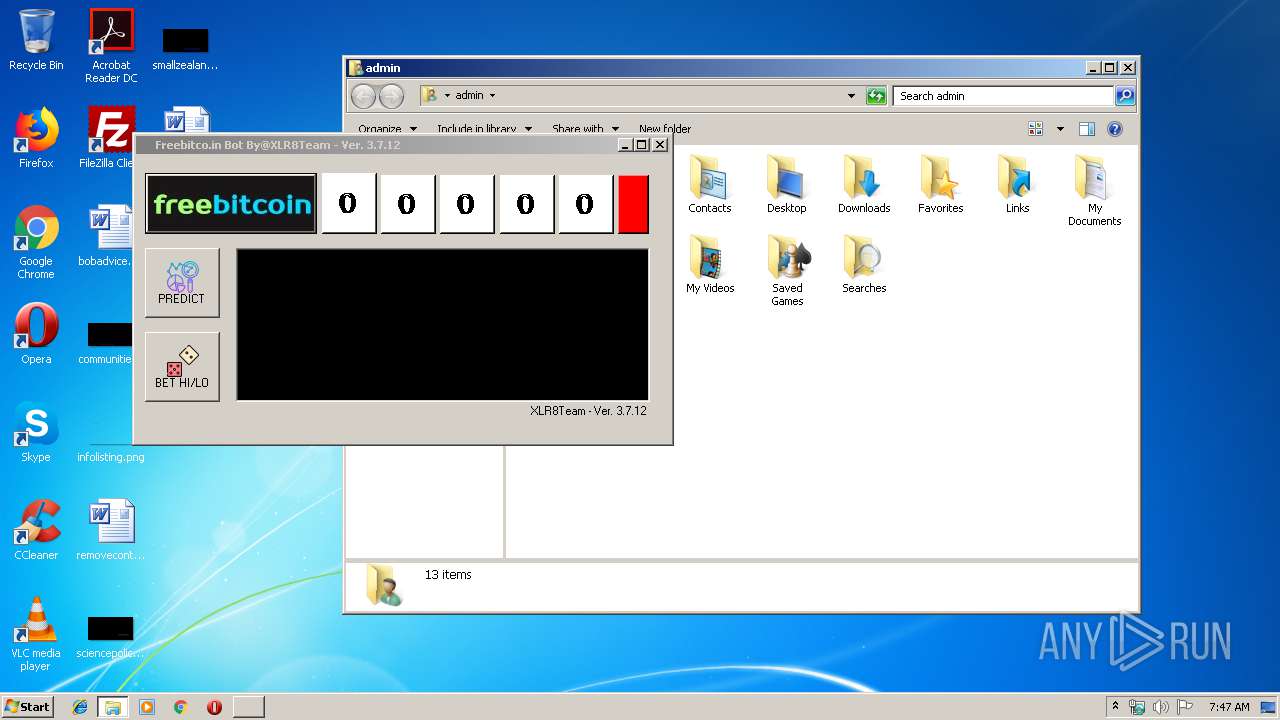This screenshot has height=720, width=1280.
Task: Select Firefox desktop shortcut
Action: [x=36, y=138]
